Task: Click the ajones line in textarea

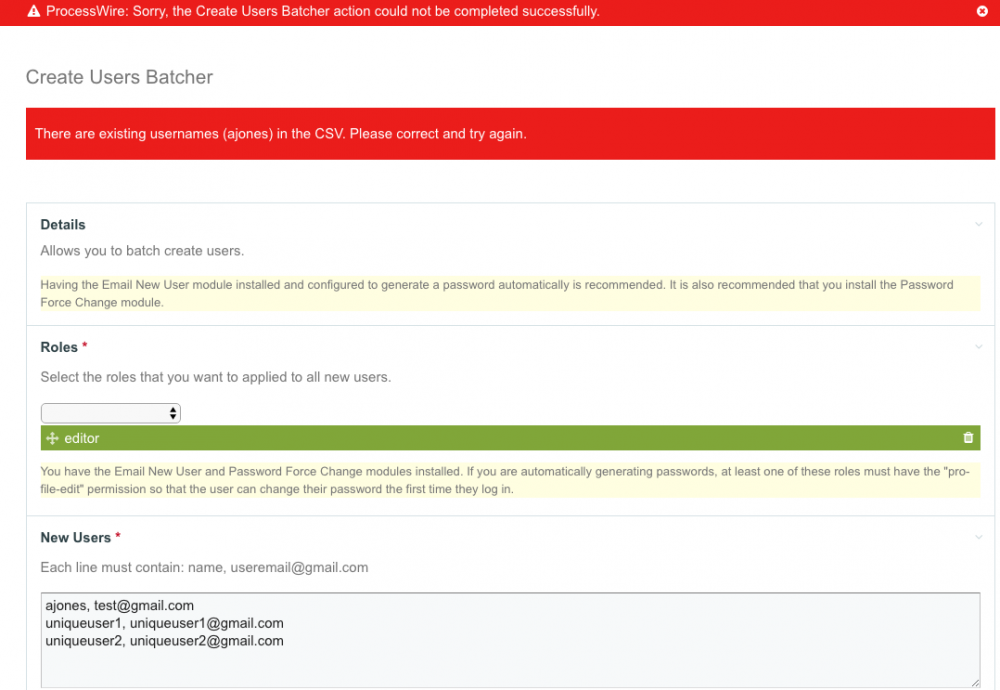Action: click(119, 606)
